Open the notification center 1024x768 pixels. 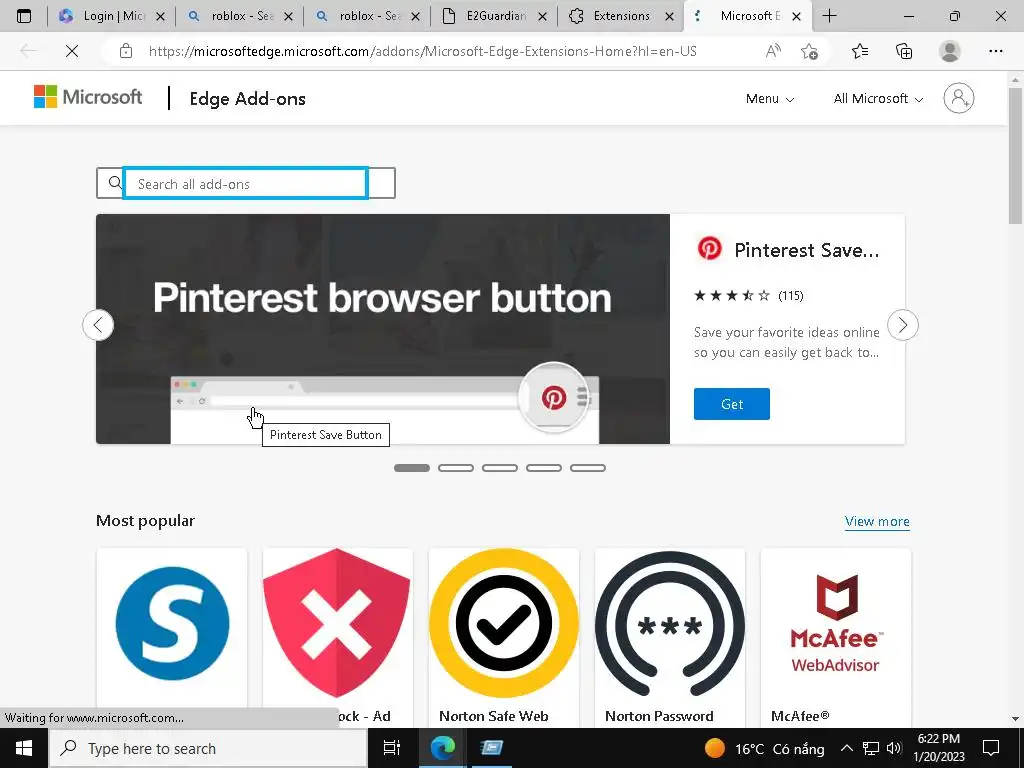(x=991, y=748)
